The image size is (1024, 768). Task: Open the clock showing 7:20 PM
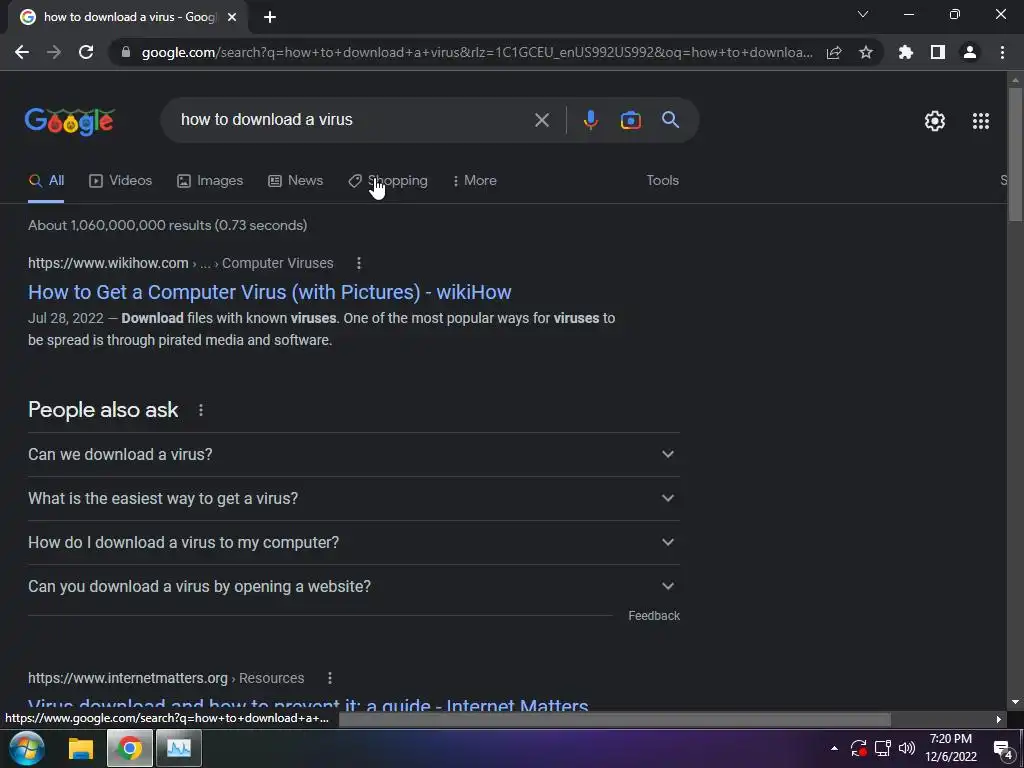[x=951, y=748]
